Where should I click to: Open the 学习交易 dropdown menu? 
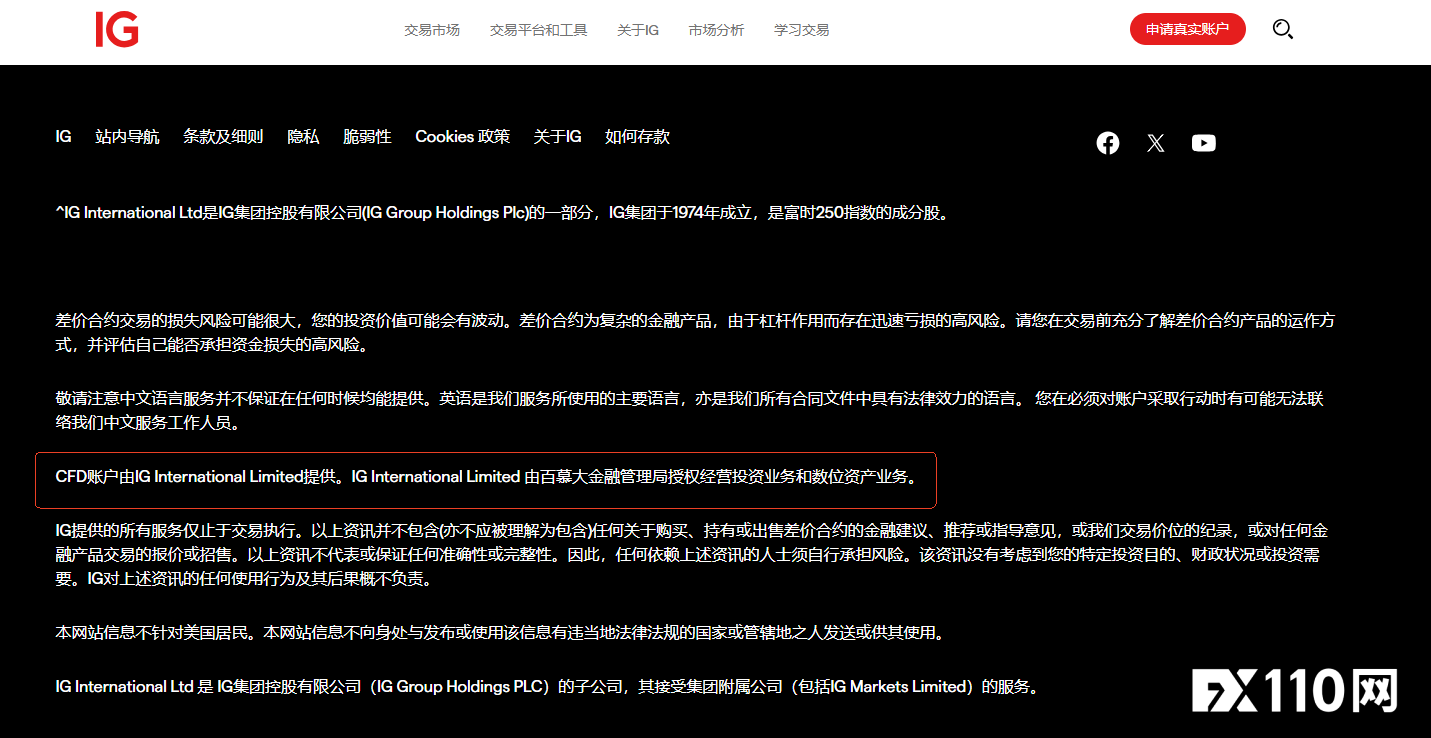coord(800,30)
